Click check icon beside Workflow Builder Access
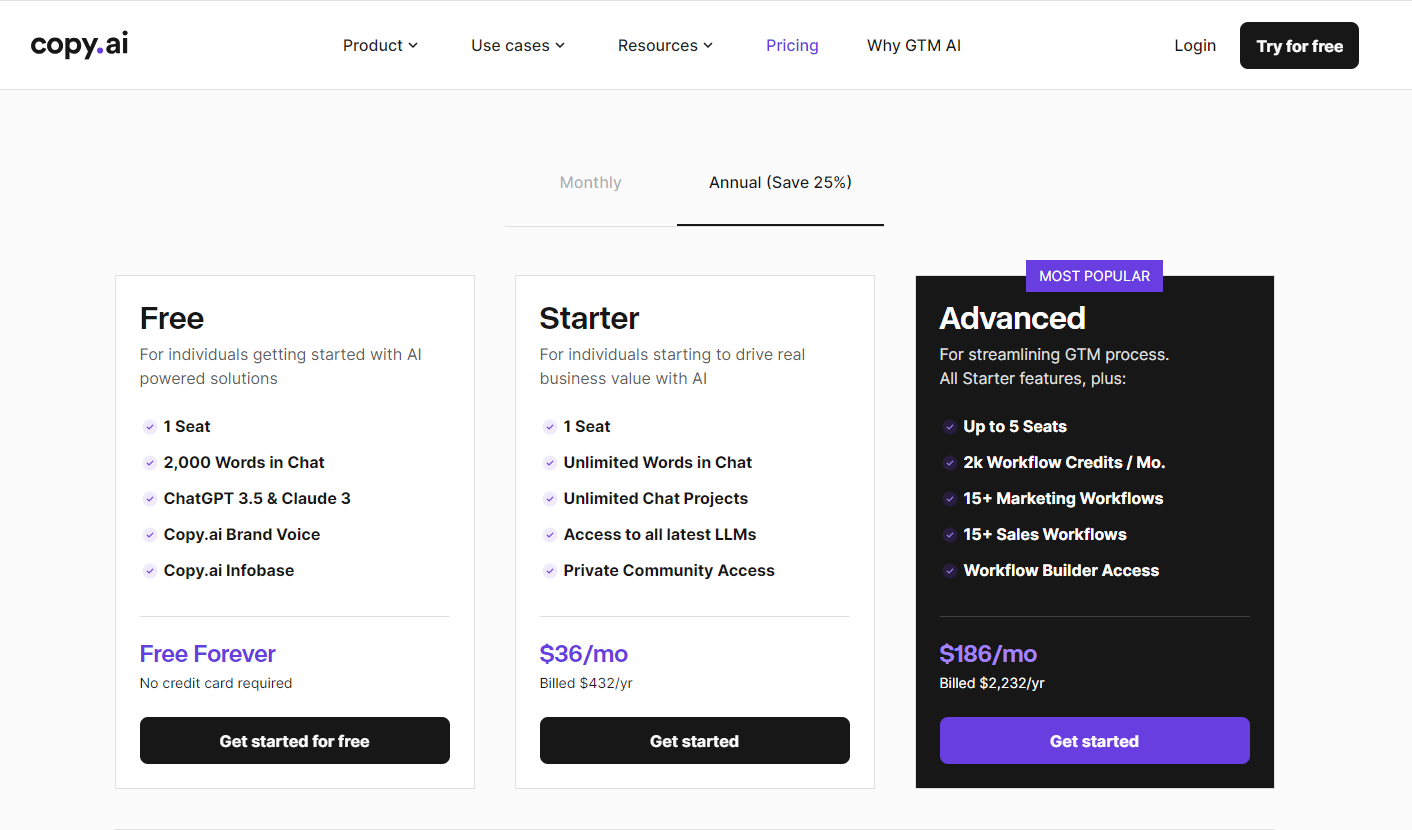 click(x=949, y=571)
